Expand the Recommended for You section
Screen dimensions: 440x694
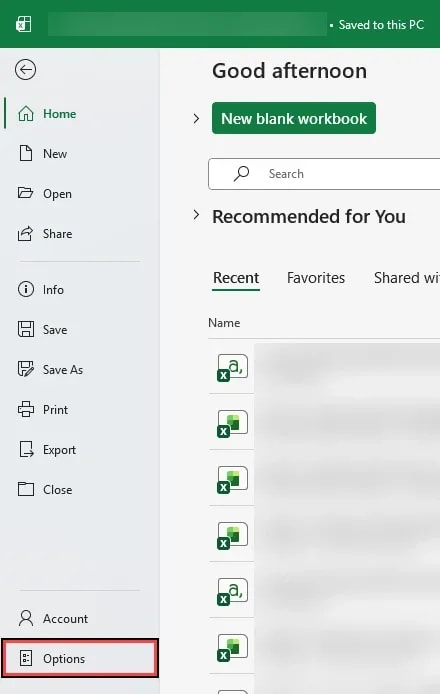[196, 215]
